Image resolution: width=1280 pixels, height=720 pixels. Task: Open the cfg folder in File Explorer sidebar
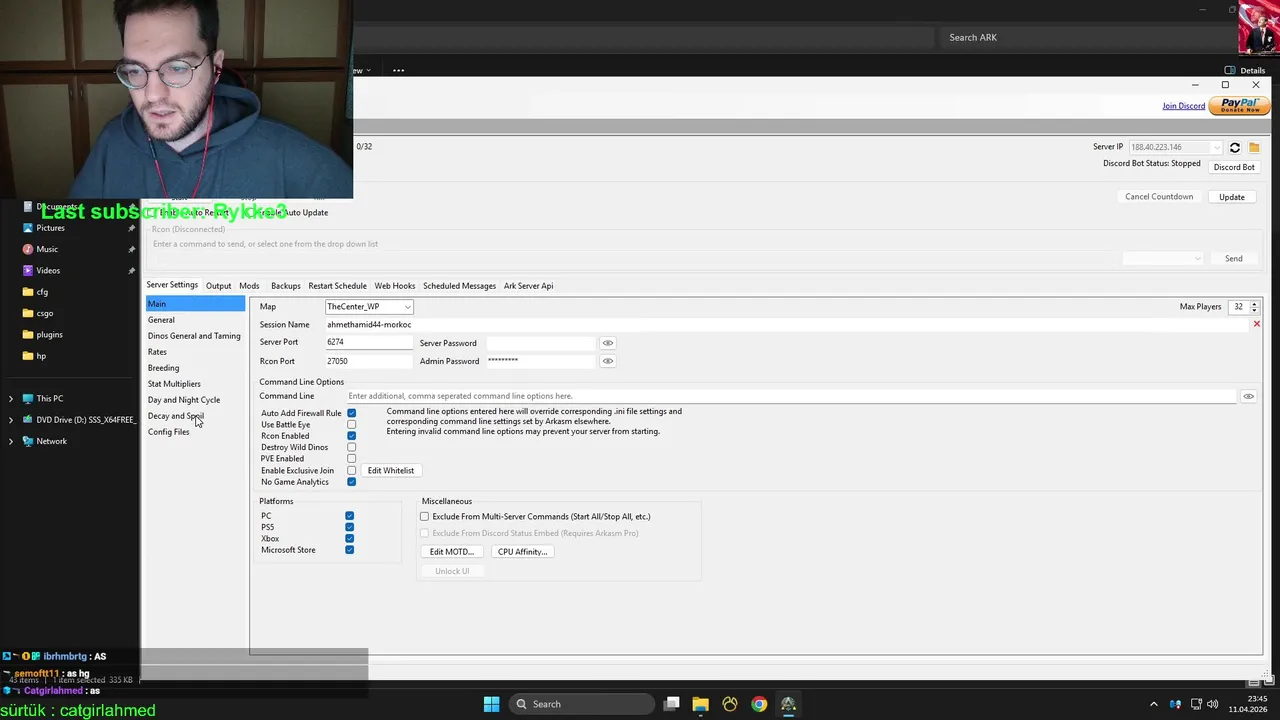42,292
